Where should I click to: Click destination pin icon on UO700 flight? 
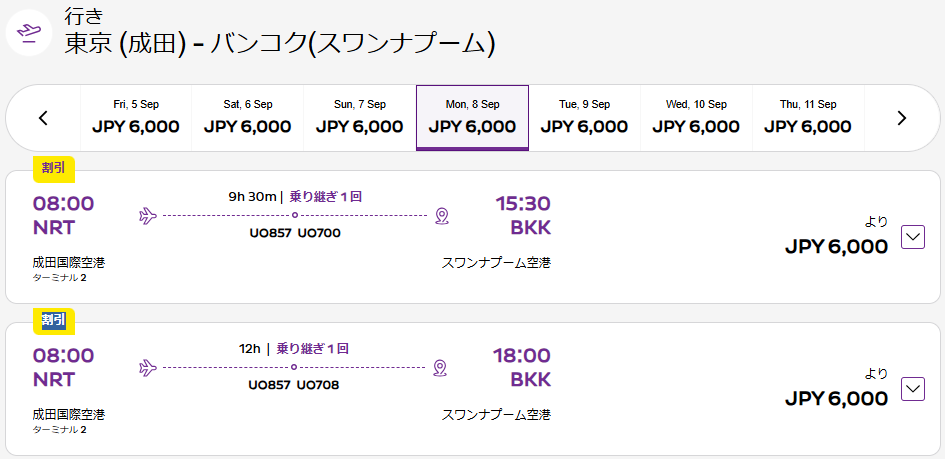(442, 215)
